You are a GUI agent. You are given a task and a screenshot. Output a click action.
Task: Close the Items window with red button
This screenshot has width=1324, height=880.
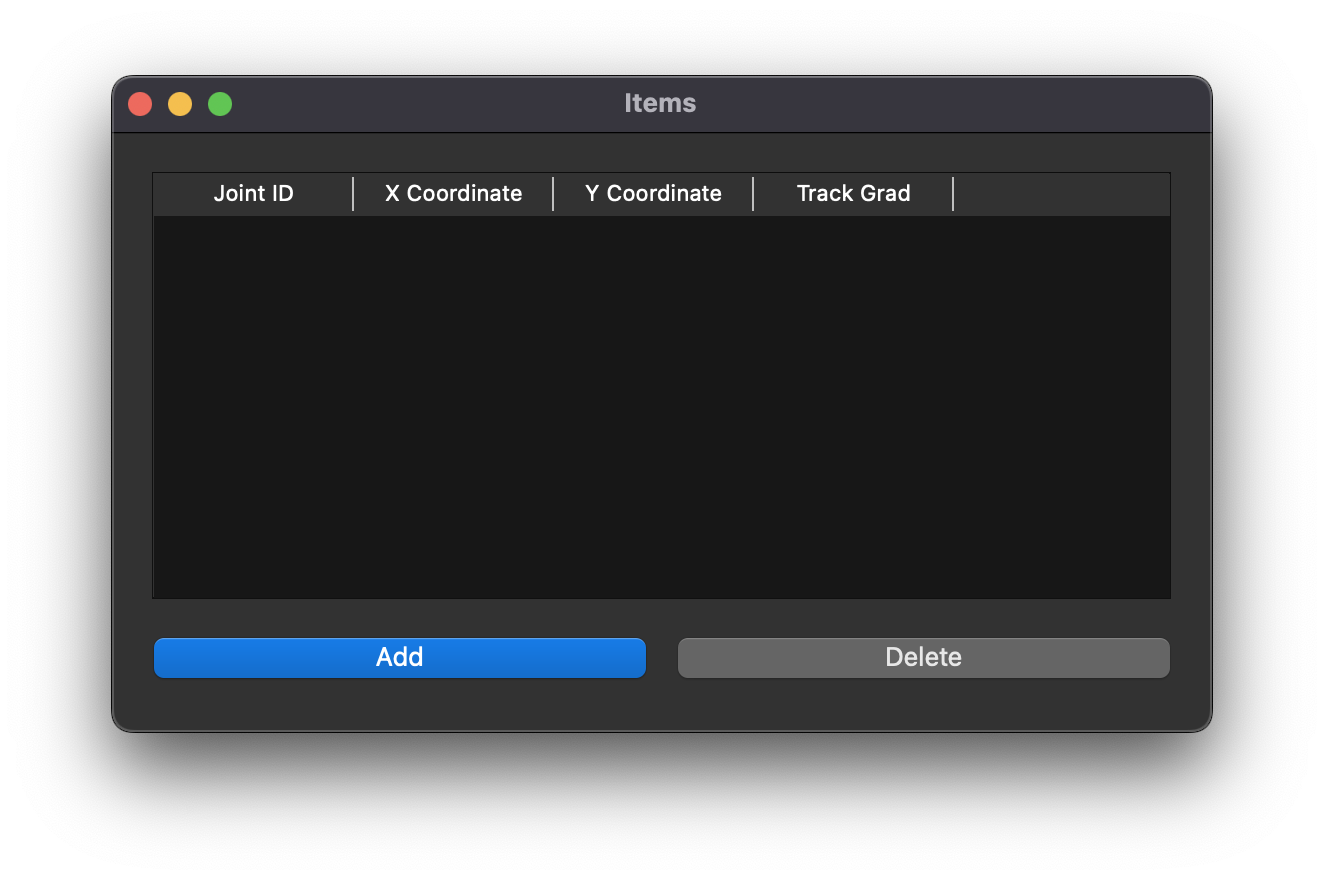pos(140,104)
